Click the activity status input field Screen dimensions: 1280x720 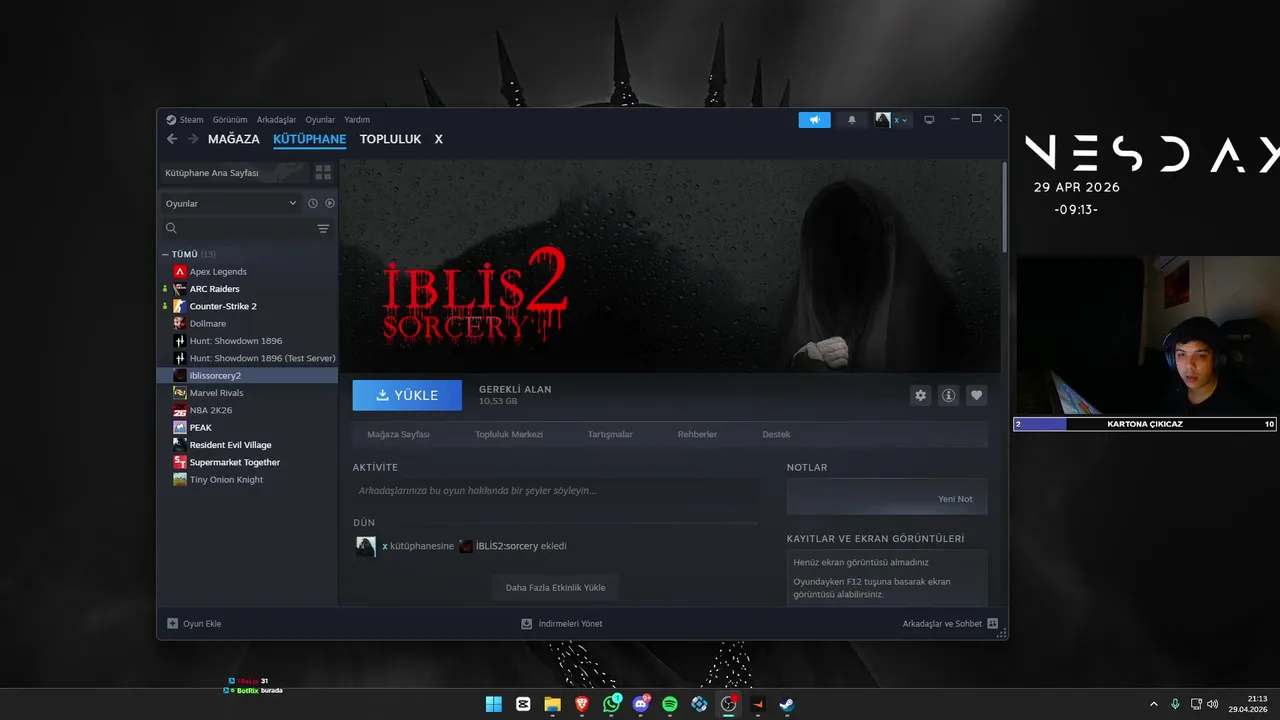click(555, 491)
